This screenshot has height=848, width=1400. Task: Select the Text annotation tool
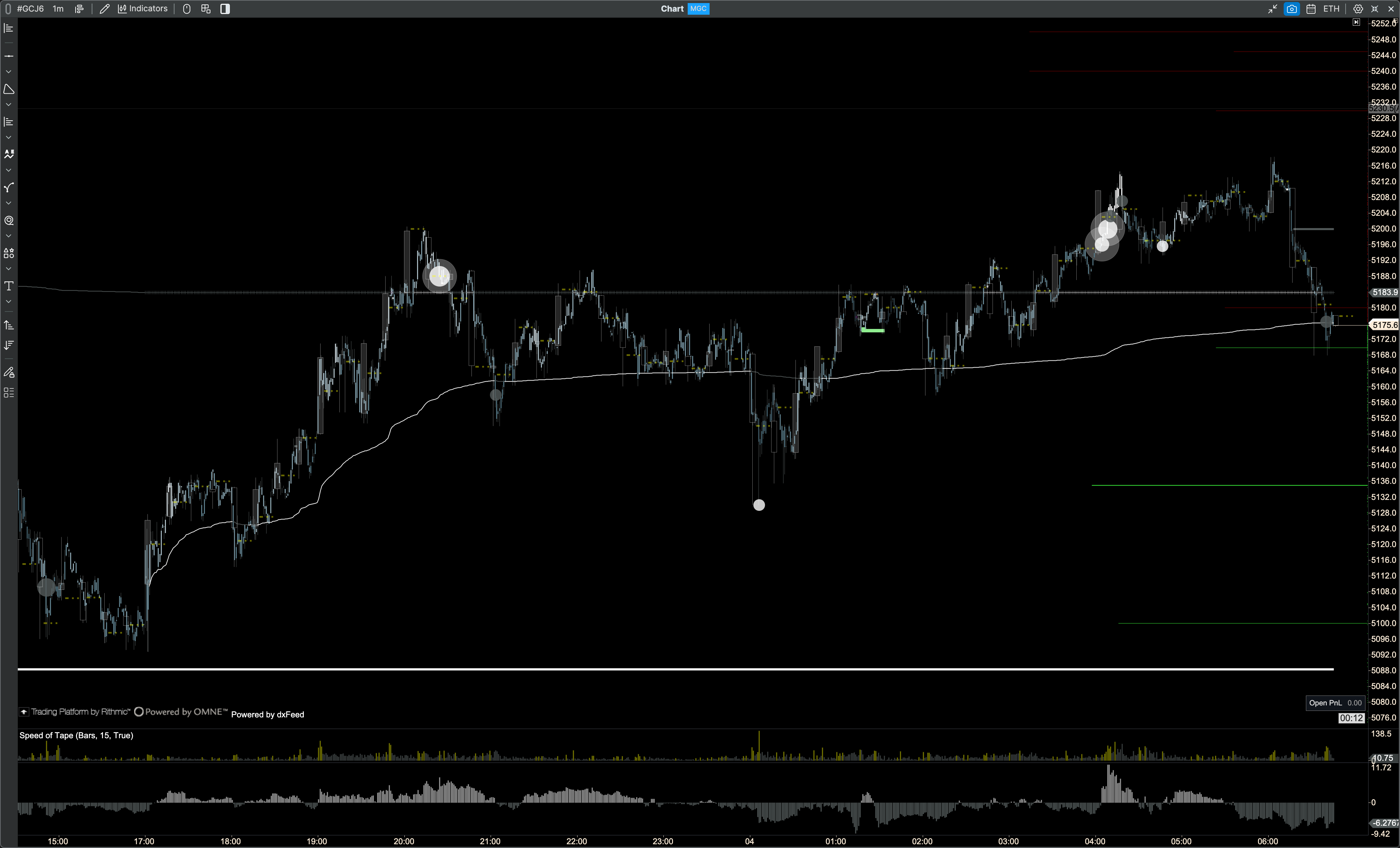[9, 286]
